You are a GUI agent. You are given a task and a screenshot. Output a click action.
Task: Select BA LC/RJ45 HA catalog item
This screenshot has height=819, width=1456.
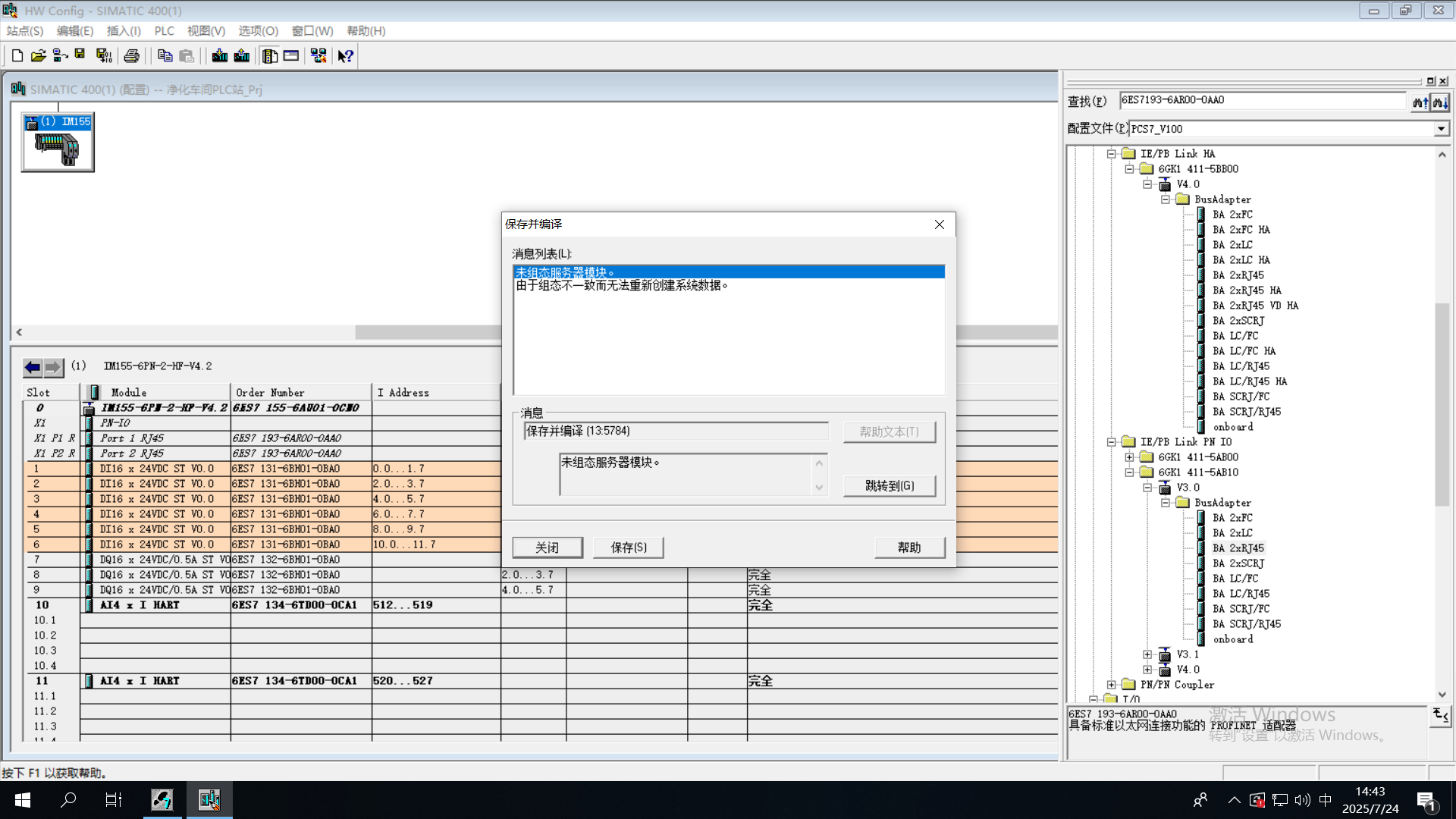pos(1250,381)
